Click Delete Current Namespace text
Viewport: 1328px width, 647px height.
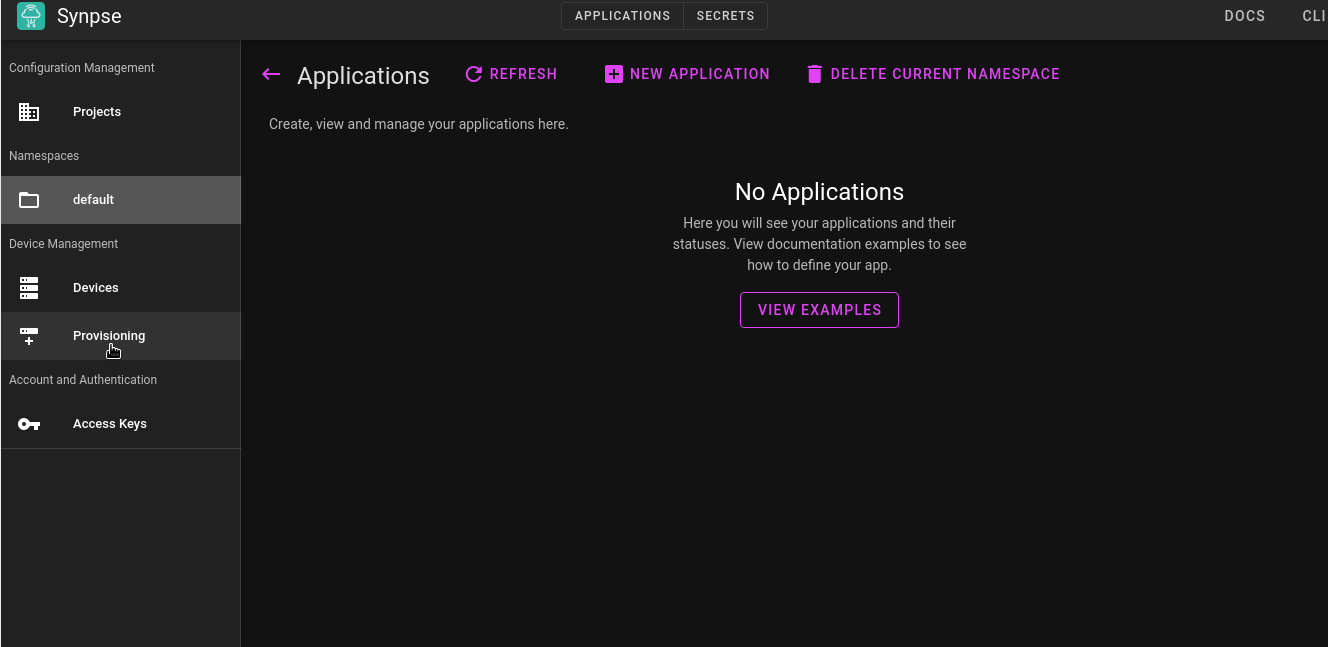pos(945,74)
